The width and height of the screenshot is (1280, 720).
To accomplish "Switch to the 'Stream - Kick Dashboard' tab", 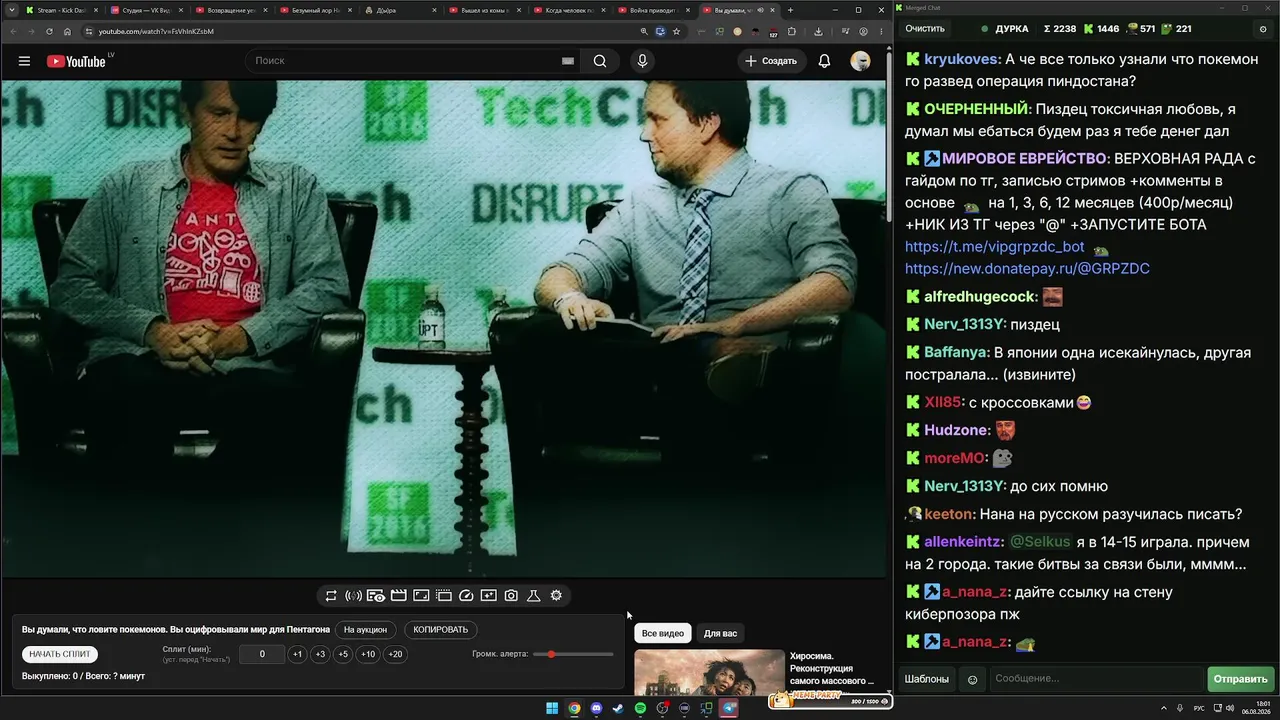I will coord(62,10).
